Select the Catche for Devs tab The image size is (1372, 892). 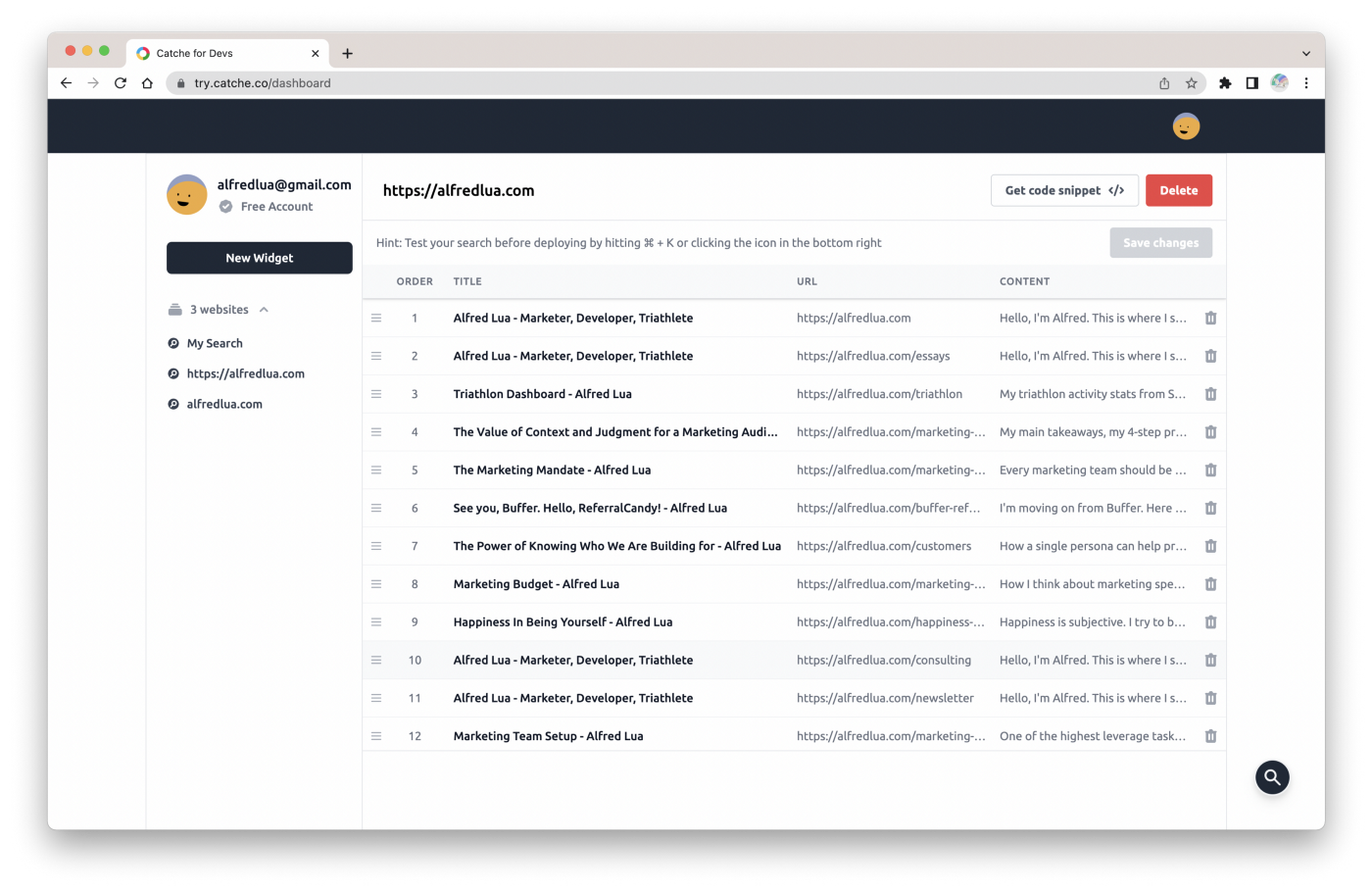(227, 53)
